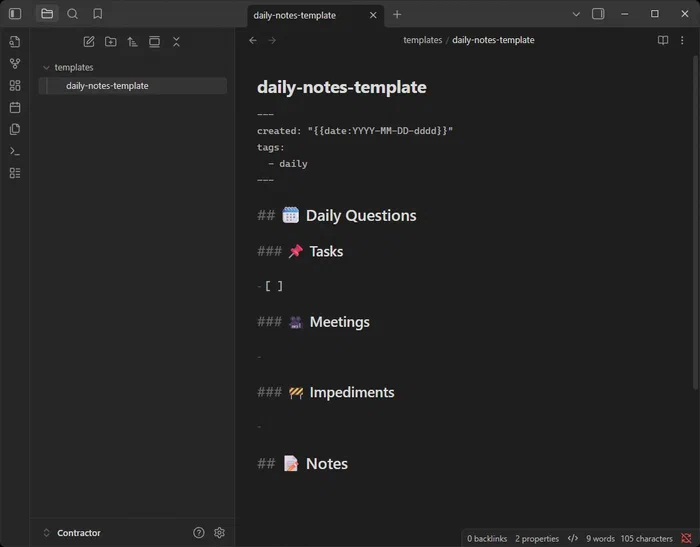This screenshot has height=547, width=700.
Task: Click the bottom ribbon list icon
Action: pos(15,173)
